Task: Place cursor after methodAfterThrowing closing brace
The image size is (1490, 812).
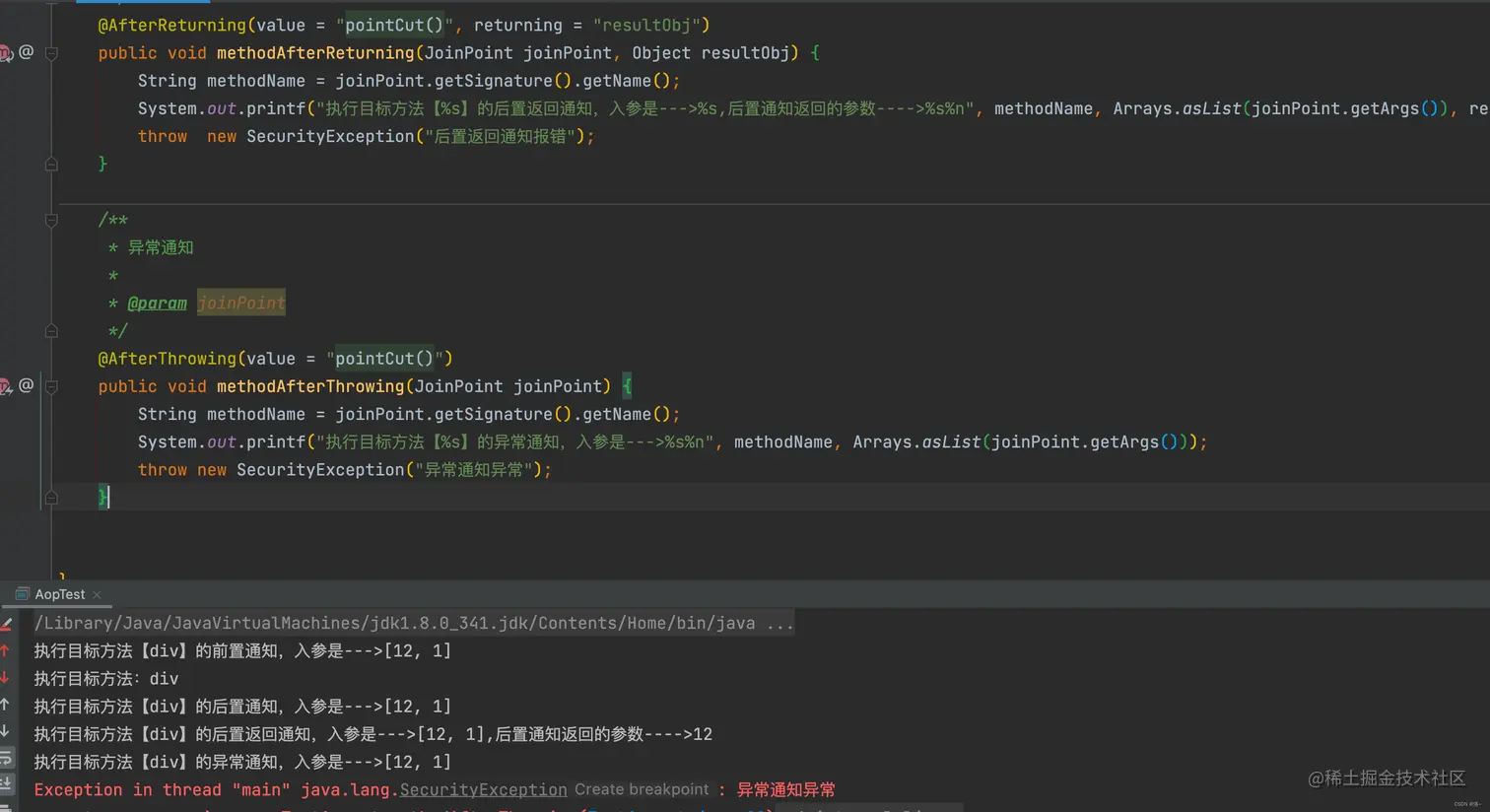Action: (x=108, y=498)
